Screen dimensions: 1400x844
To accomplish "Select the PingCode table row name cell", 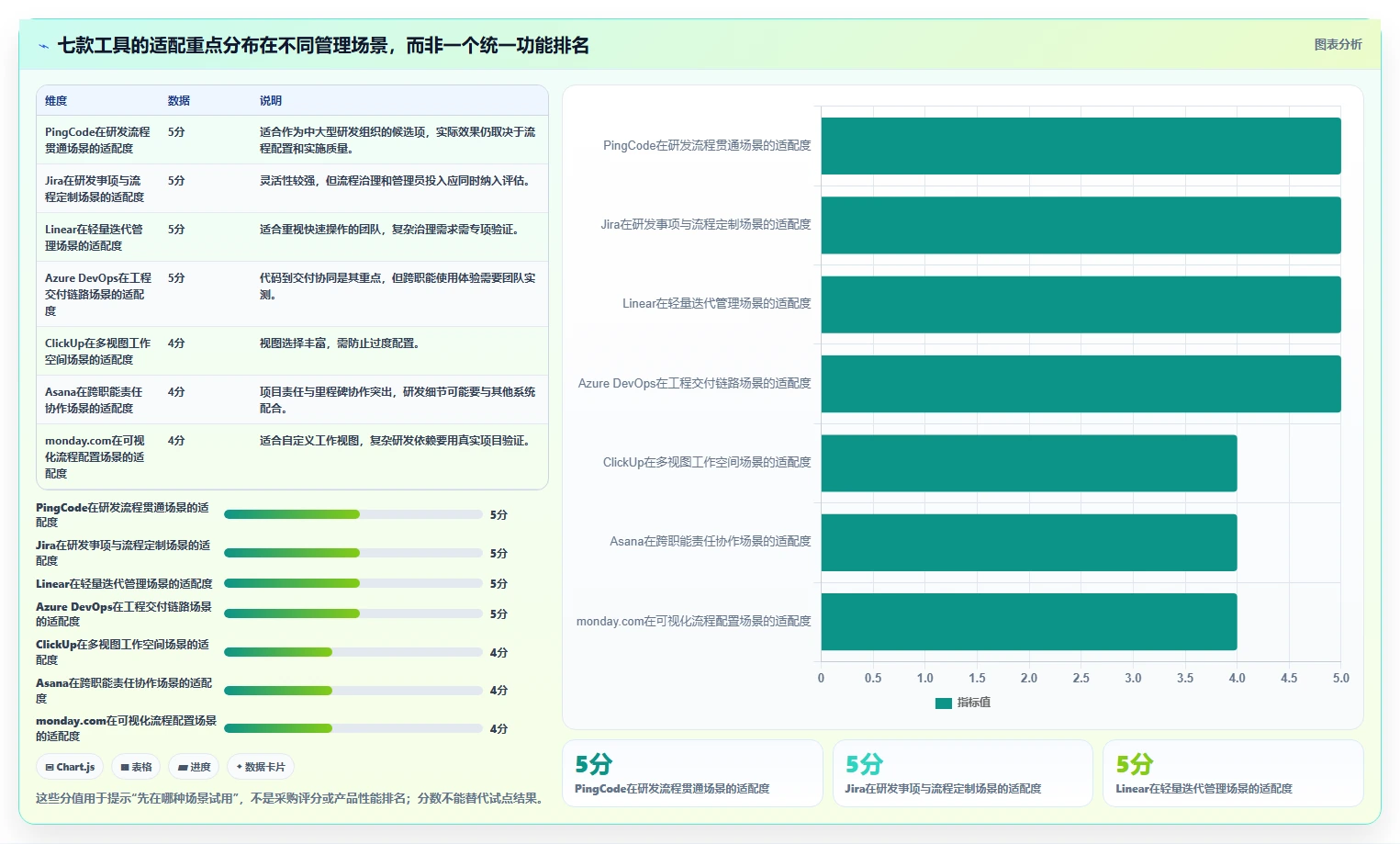I will click(x=98, y=140).
